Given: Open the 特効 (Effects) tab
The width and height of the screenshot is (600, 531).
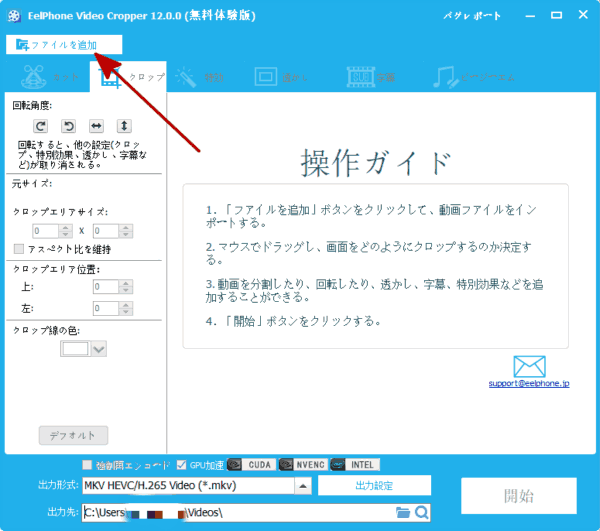Looking at the screenshot, I should 200,77.
